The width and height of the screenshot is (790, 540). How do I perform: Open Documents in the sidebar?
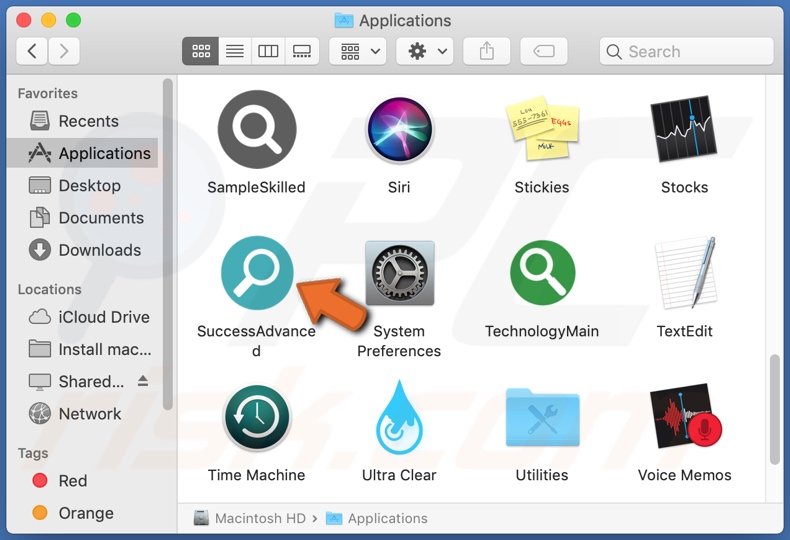click(84, 218)
